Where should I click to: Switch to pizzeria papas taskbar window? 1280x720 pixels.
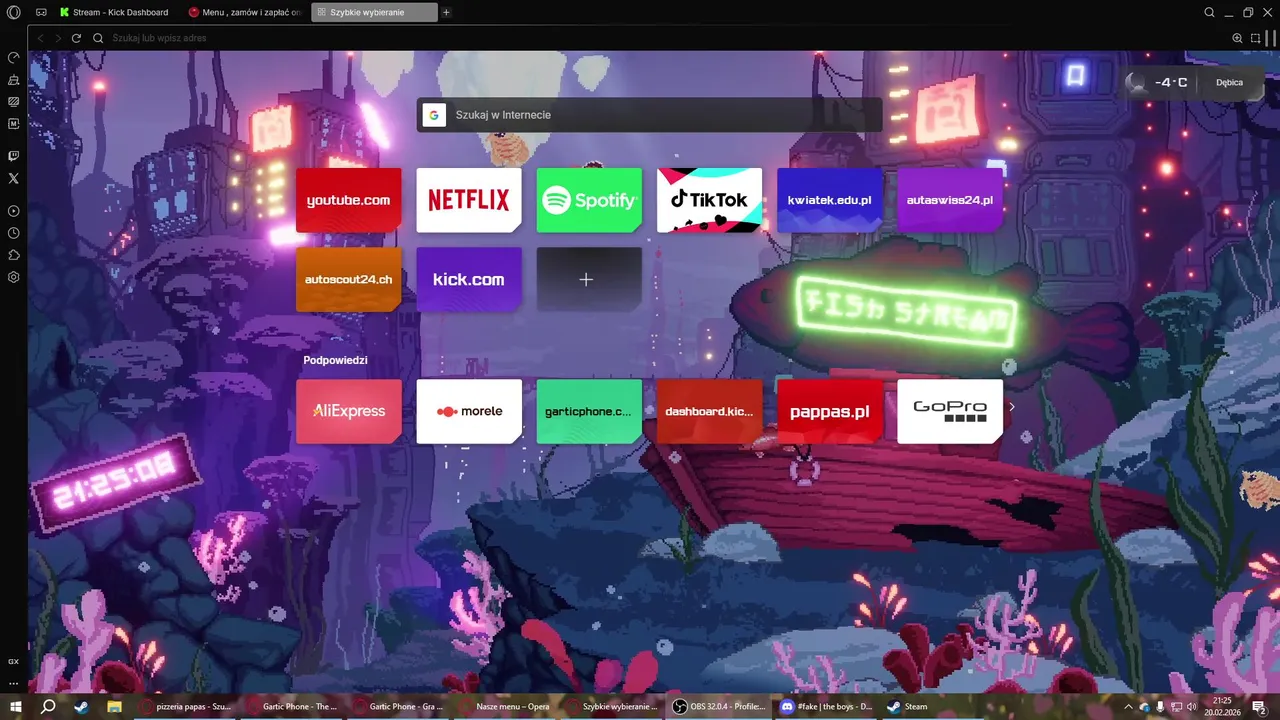[186, 707]
